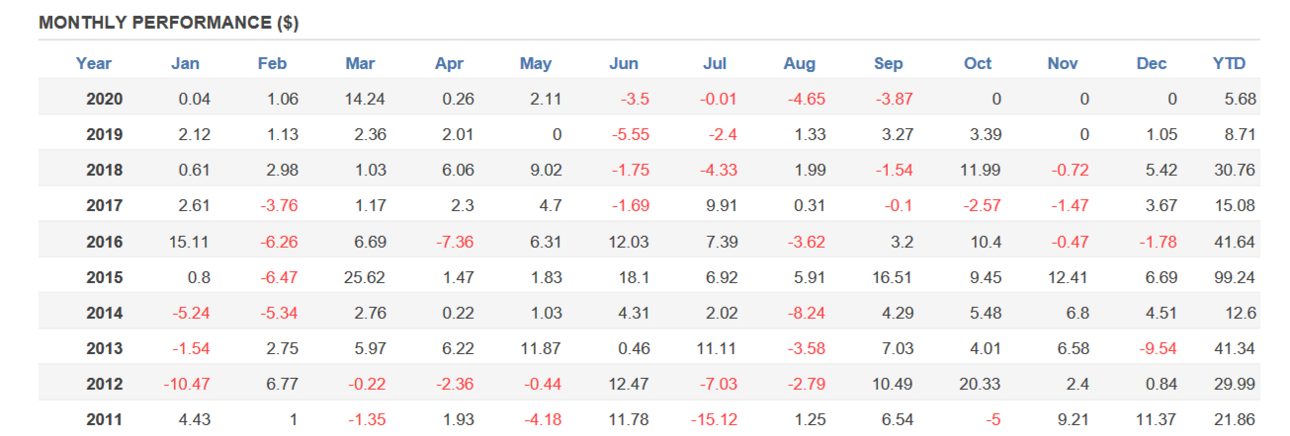Select the 99.24 YTD value for 2015
Viewport: 1290px width, 436px height.
[1235, 277]
